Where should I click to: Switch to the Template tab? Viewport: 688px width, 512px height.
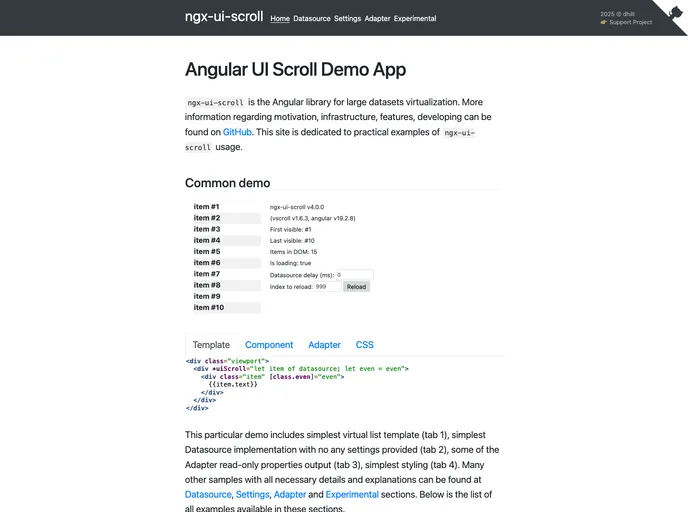point(211,345)
